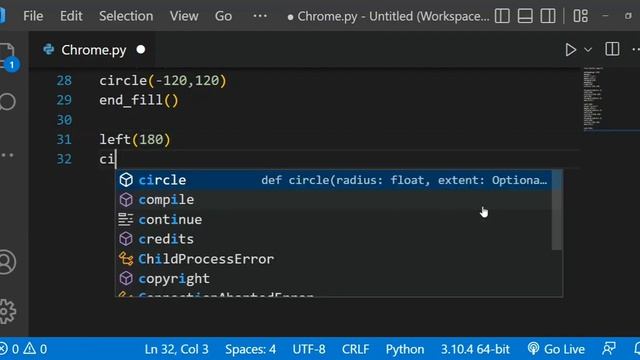
Task: Choose the compile suggestion
Action: 334,200
